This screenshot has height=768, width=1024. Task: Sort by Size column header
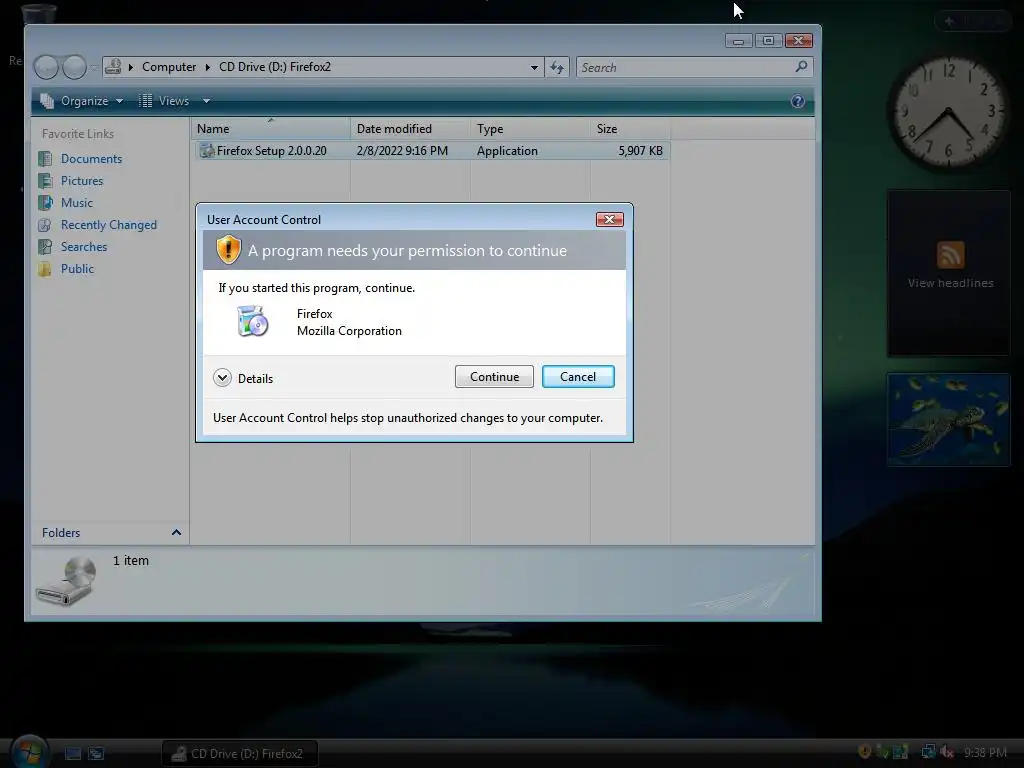[x=630, y=129]
